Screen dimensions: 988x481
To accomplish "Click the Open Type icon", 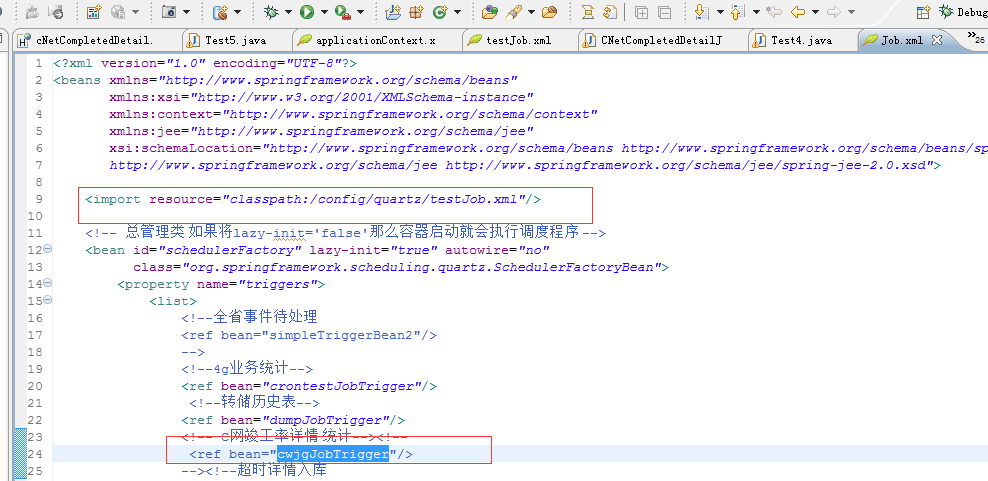I will click(490, 11).
